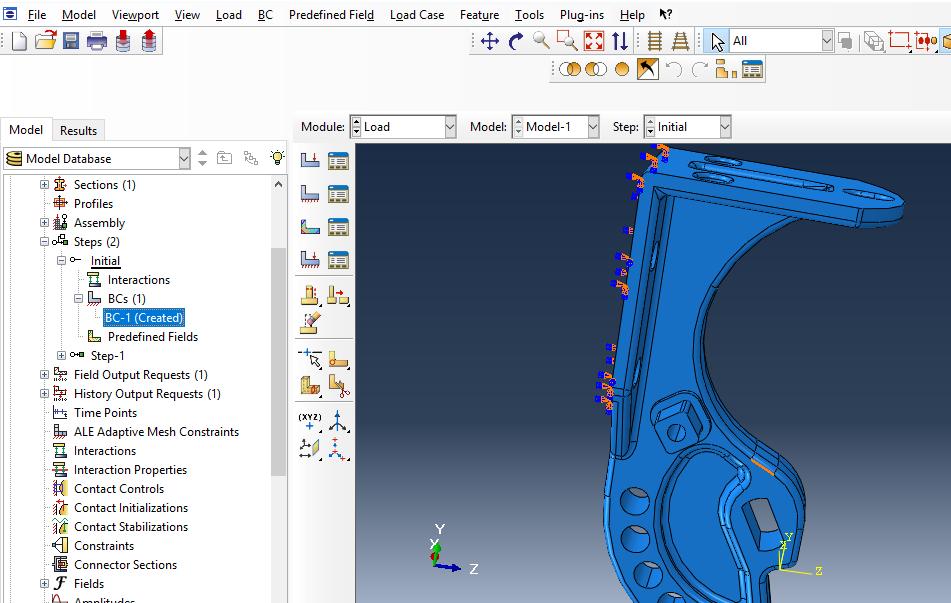Open the Viewport menu

click(x=135, y=15)
